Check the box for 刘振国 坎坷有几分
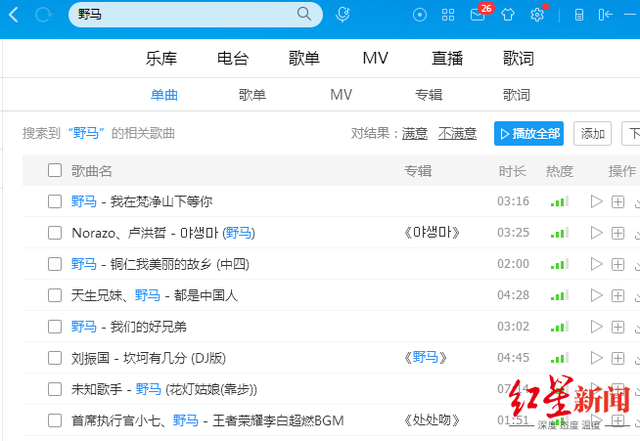 (x=55, y=358)
